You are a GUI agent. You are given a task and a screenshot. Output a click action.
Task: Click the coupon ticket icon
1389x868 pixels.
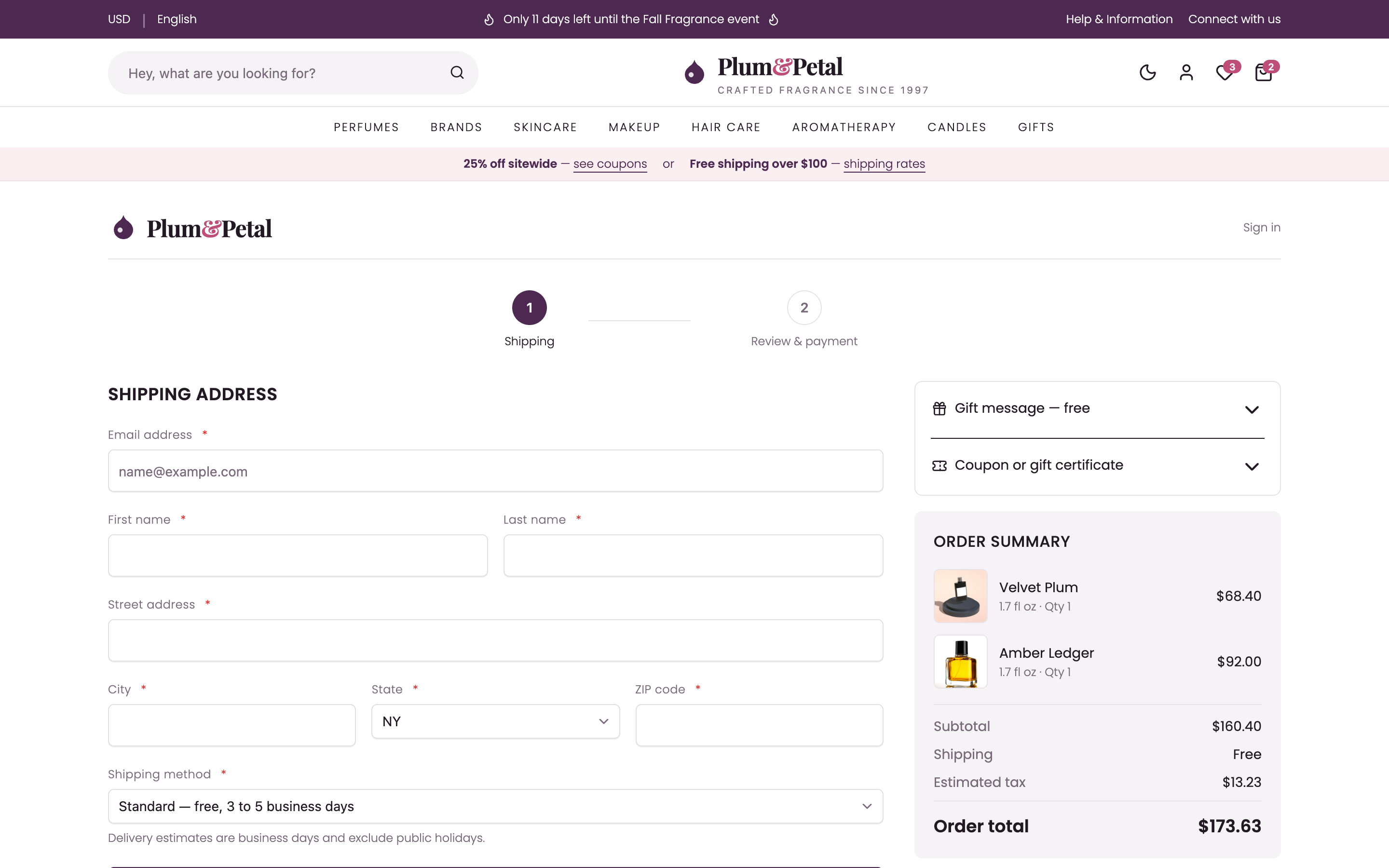point(939,465)
